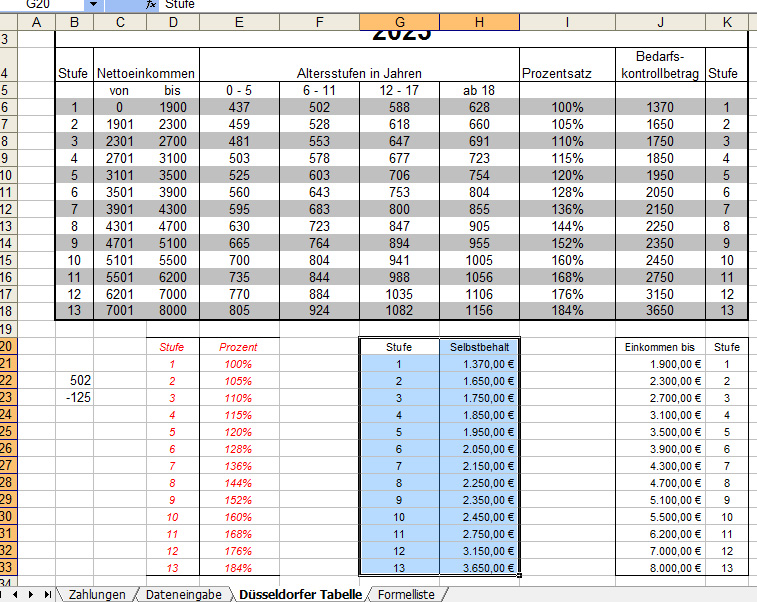Click Selbstbehalt value 3.650,00 €
Image resolution: width=757 pixels, height=602 pixels.
pos(479,568)
